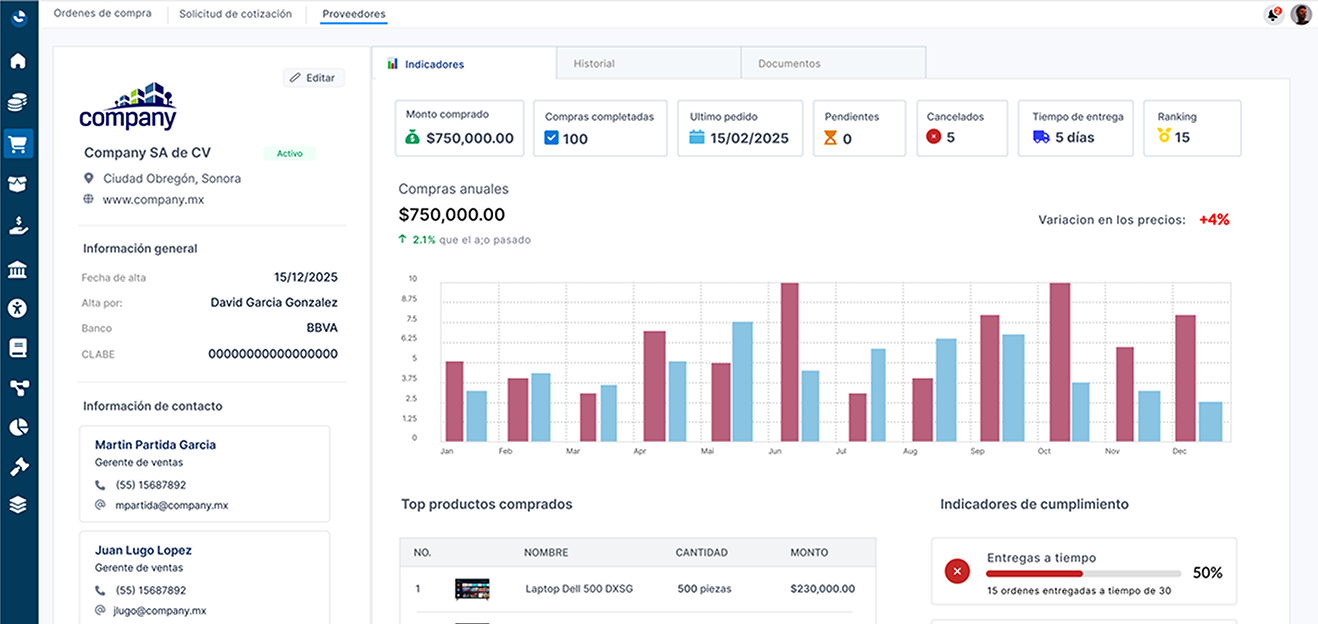Viewport: 1318px width, 624px height.
Task: Click the user profile avatar
Action: coord(1301,14)
